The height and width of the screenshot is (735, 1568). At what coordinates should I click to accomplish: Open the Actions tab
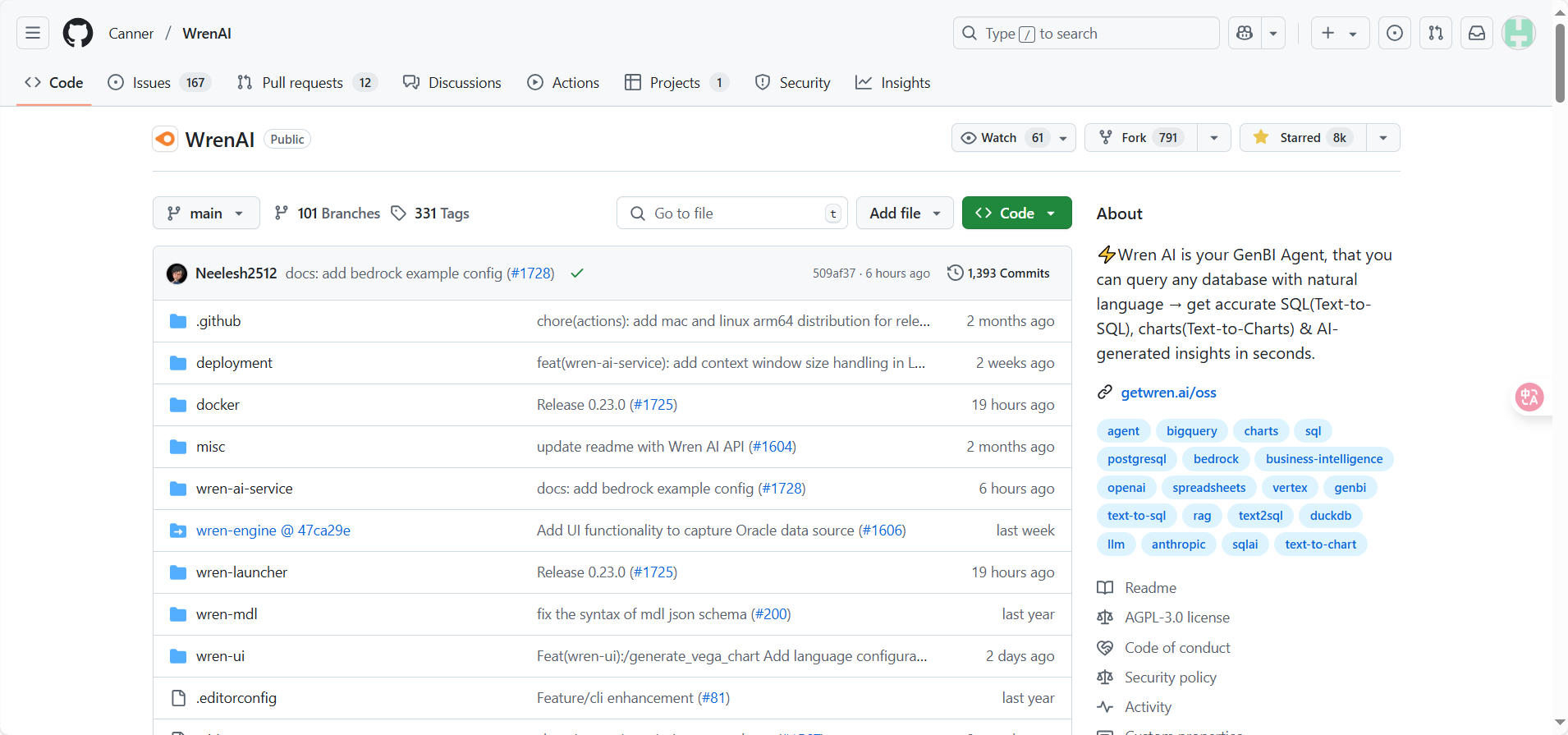563,82
